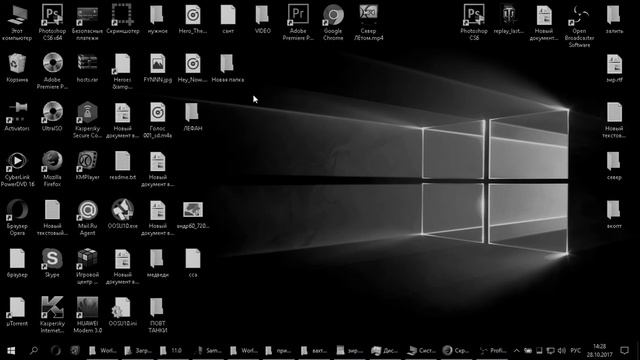Select the cca file icon
This screenshot has width=640, height=360.
[x=193, y=263]
